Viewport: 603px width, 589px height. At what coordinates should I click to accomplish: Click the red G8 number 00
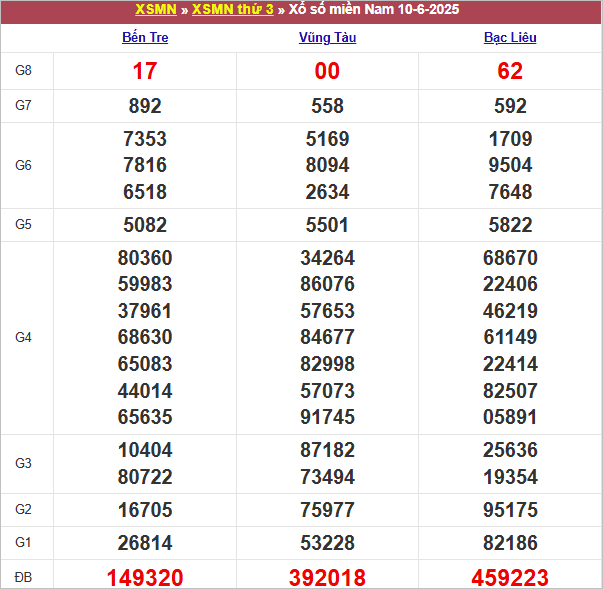pyautogui.click(x=327, y=71)
